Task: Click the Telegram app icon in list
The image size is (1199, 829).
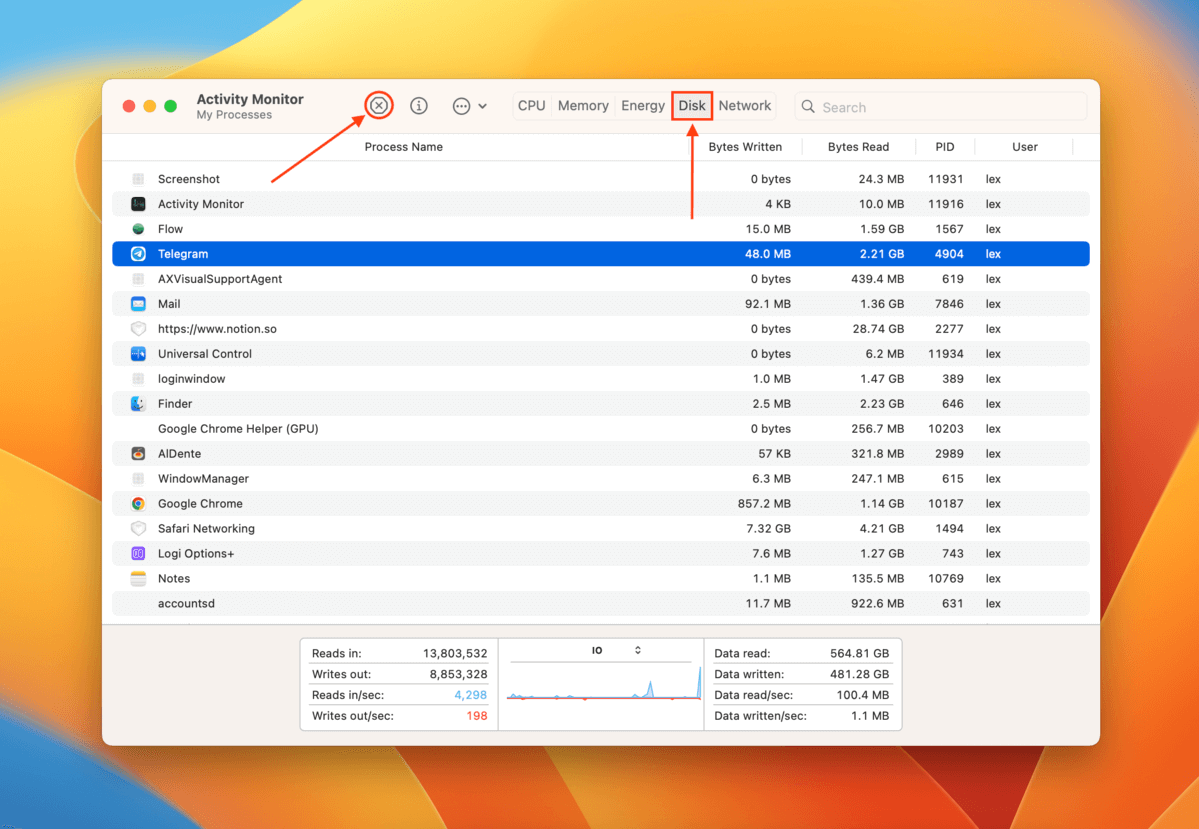Action: coord(138,254)
